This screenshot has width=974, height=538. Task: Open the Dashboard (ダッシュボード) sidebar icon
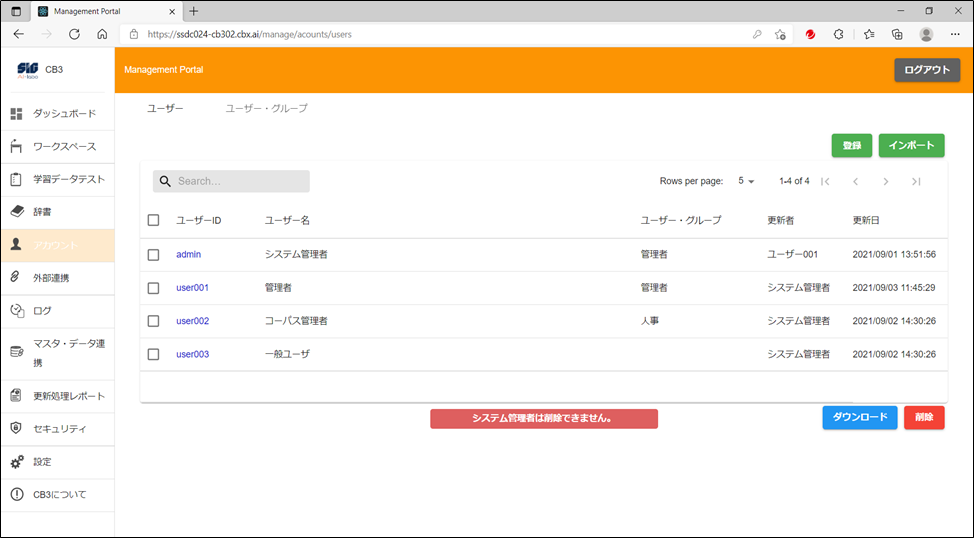pos(16,114)
